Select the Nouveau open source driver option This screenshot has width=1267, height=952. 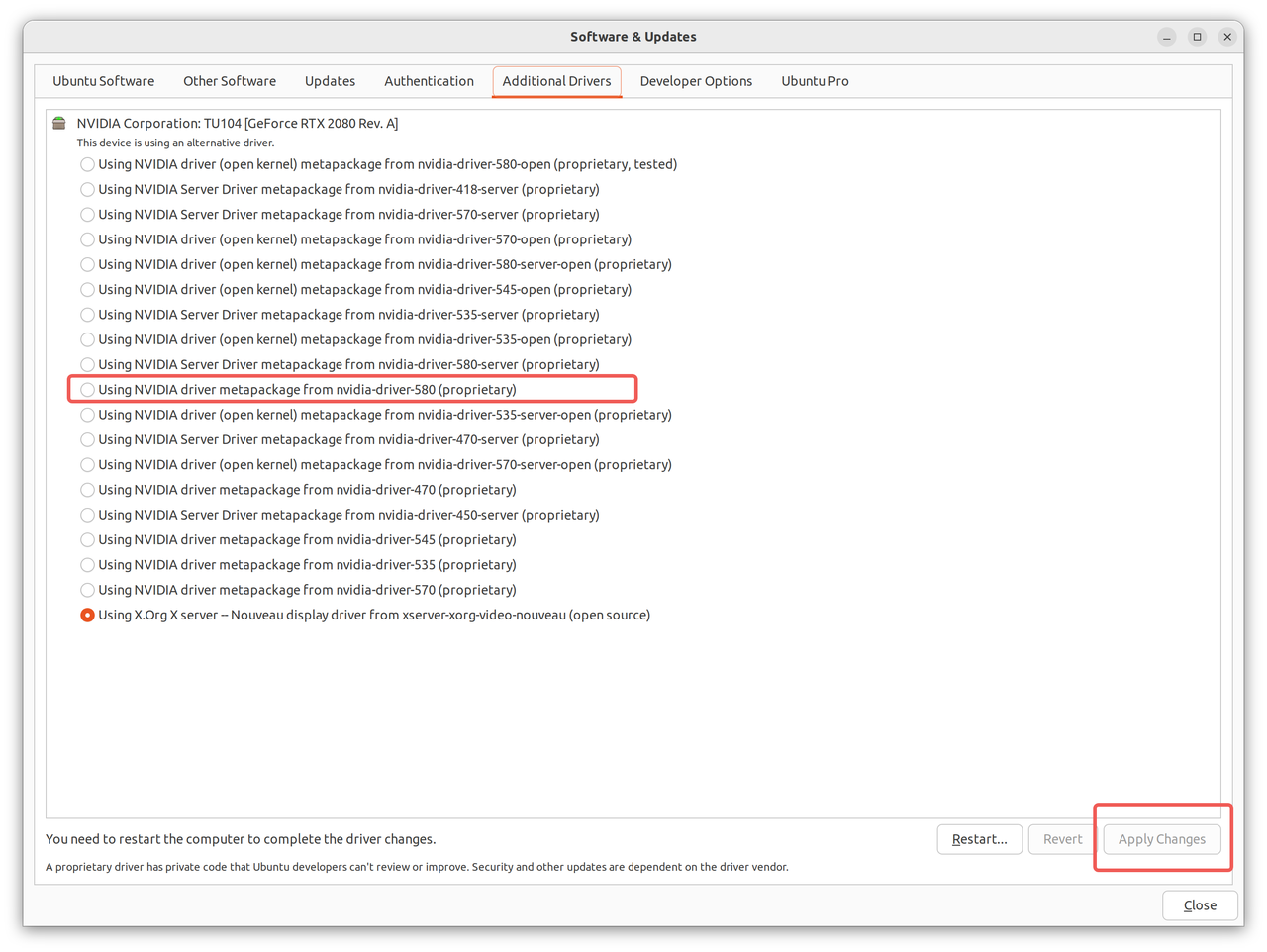point(365,615)
